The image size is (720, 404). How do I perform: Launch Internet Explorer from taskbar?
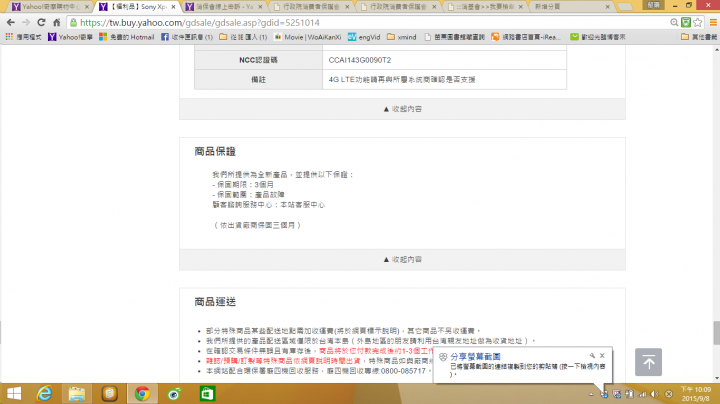45,393
